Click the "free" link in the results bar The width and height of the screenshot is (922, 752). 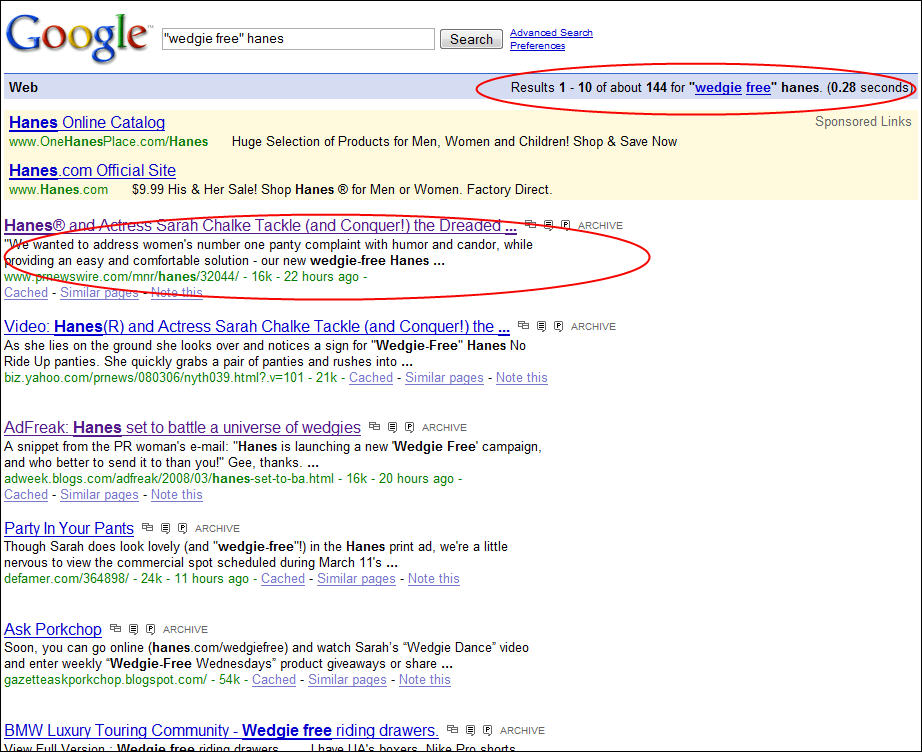pyautogui.click(x=758, y=88)
